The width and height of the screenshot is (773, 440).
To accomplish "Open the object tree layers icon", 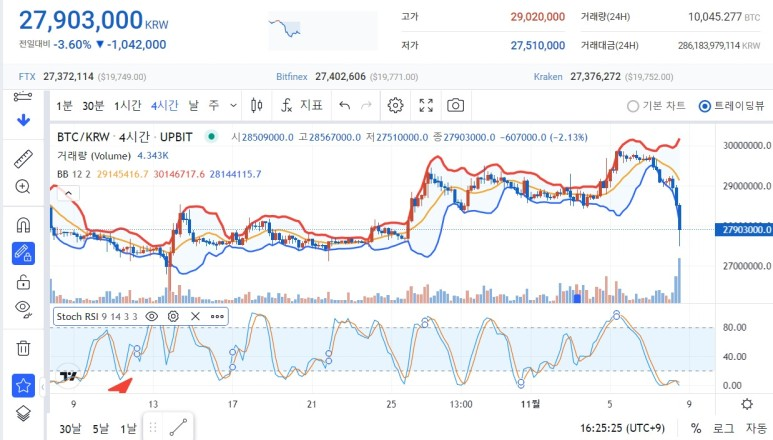I will click(23, 413).
